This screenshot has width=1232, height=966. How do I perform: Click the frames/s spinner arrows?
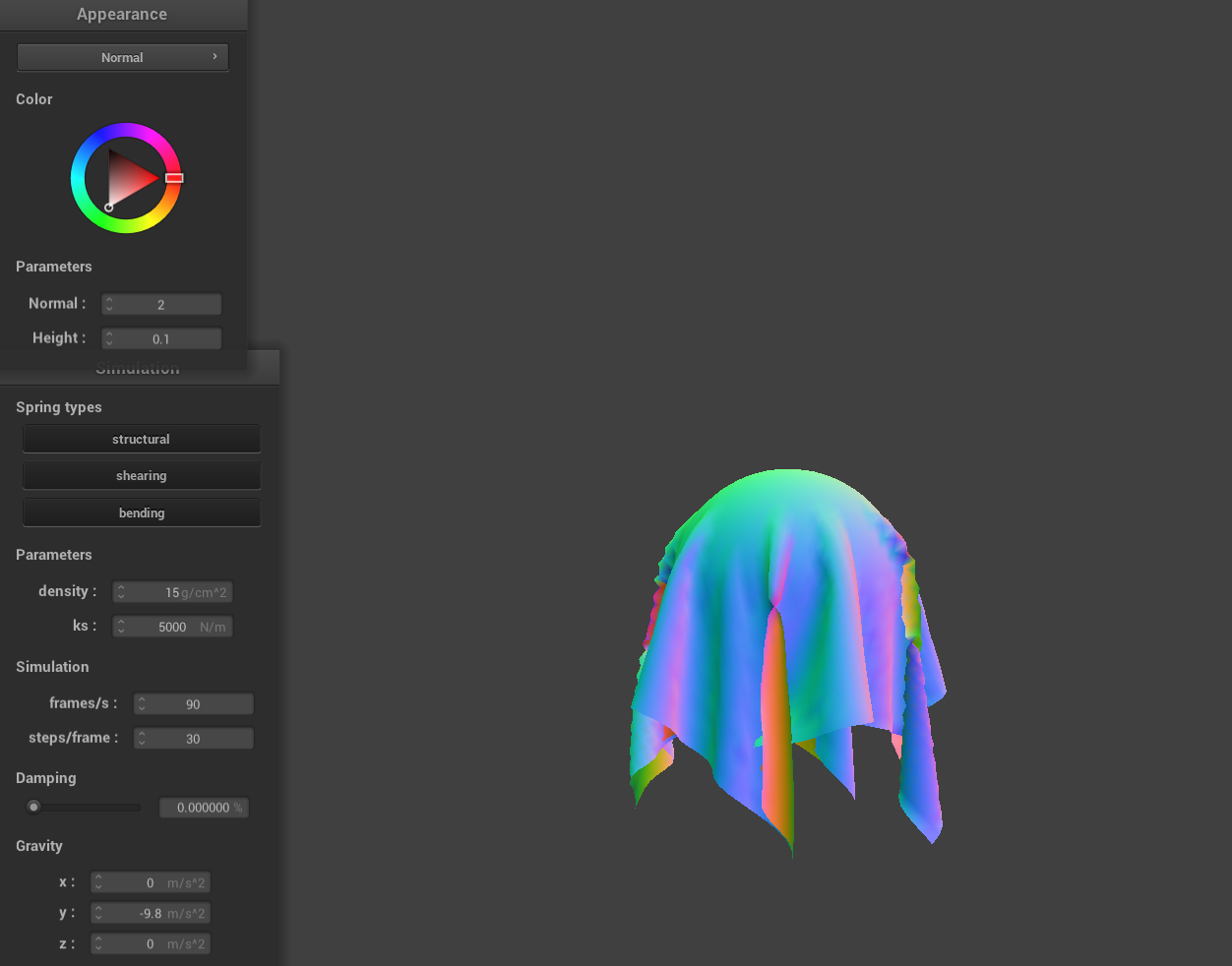tap(142, 704)
